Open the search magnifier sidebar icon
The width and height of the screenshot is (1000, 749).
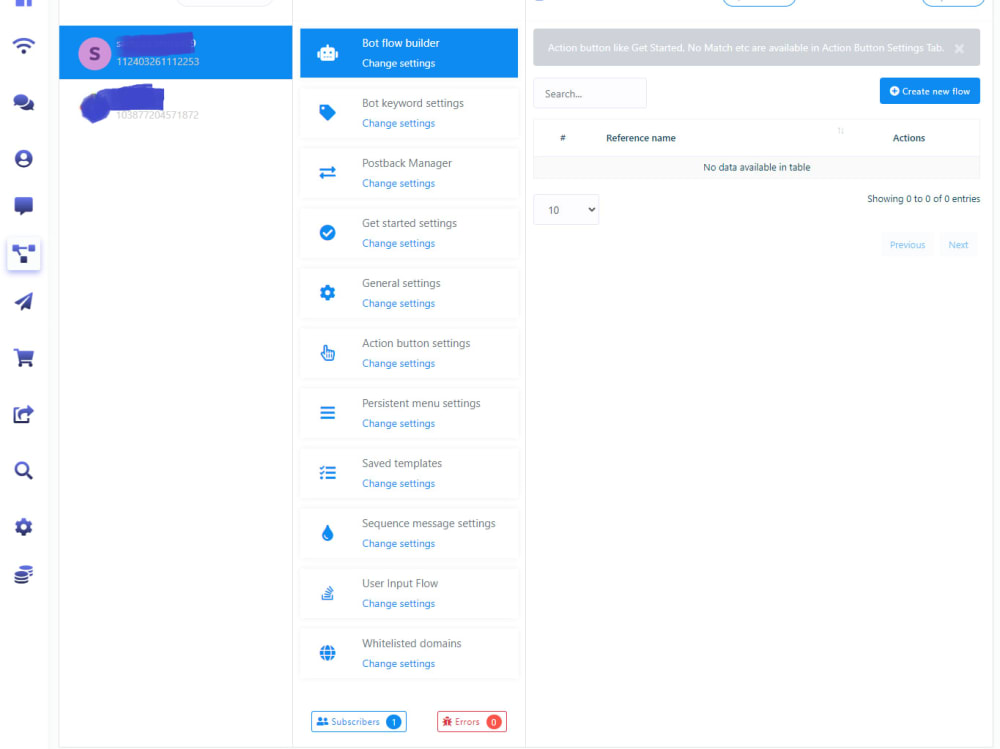click(24, 470)
